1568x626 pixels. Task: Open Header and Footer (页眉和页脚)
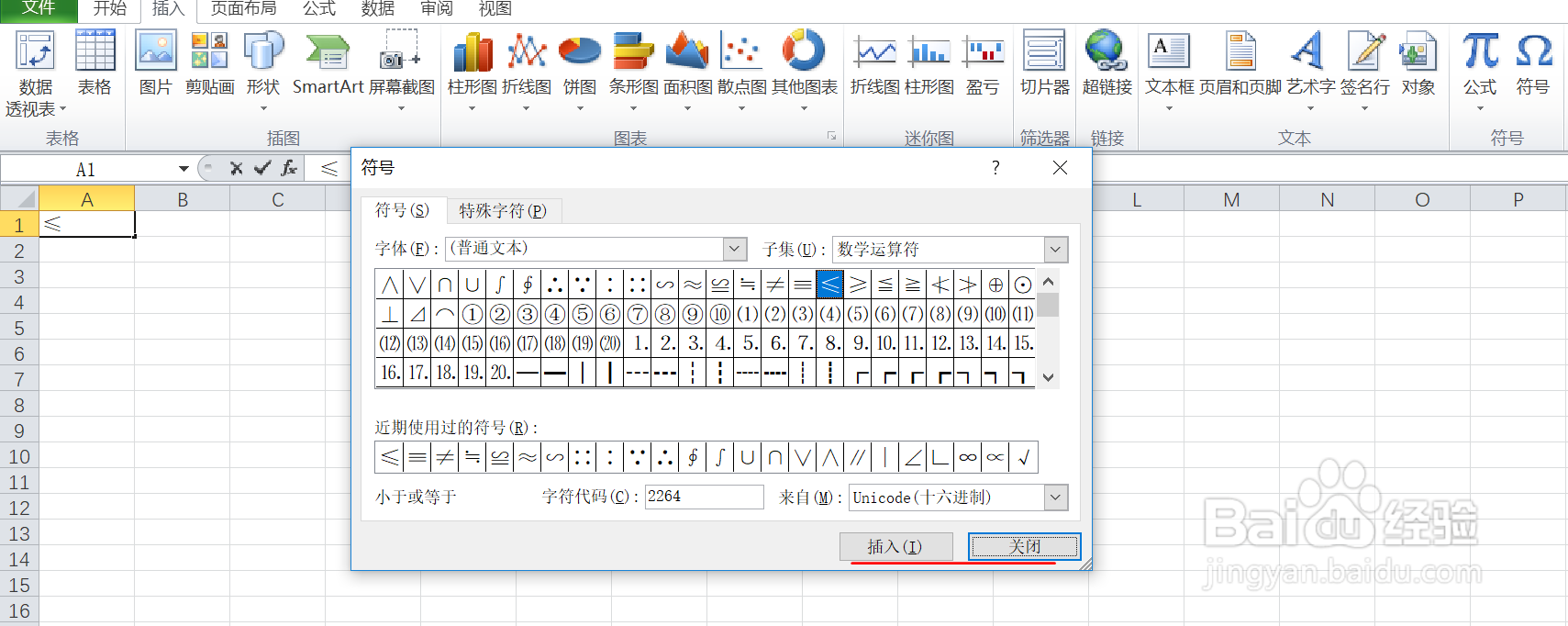1240,64
